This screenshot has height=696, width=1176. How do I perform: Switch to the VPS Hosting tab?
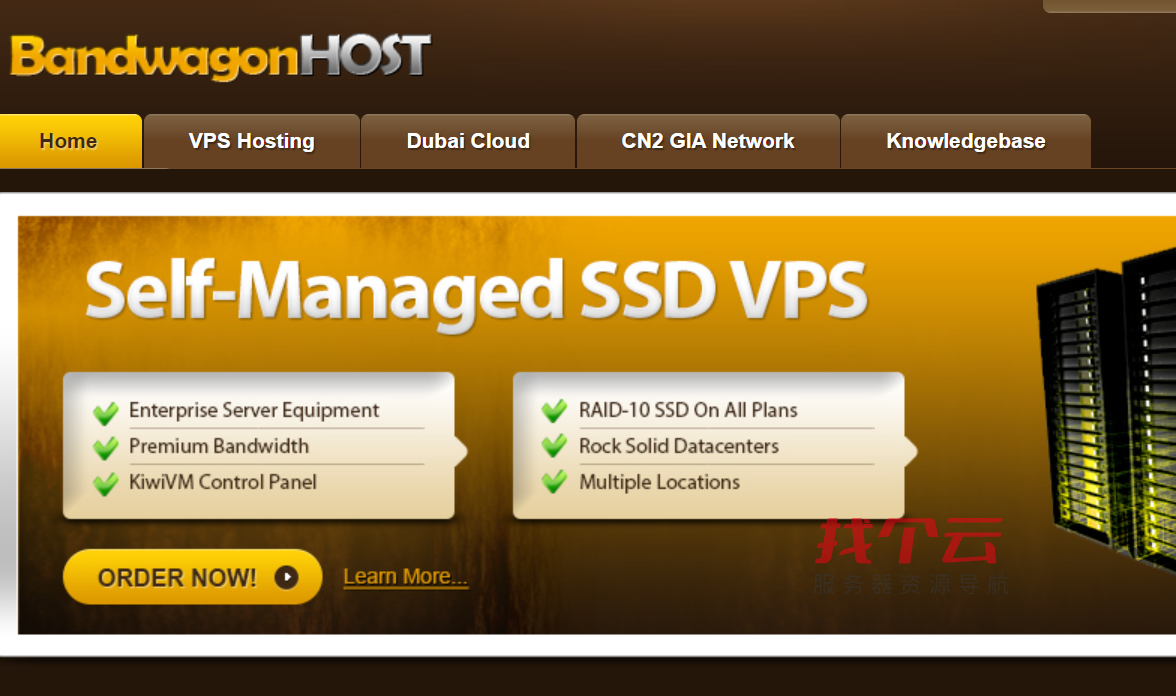251,141
